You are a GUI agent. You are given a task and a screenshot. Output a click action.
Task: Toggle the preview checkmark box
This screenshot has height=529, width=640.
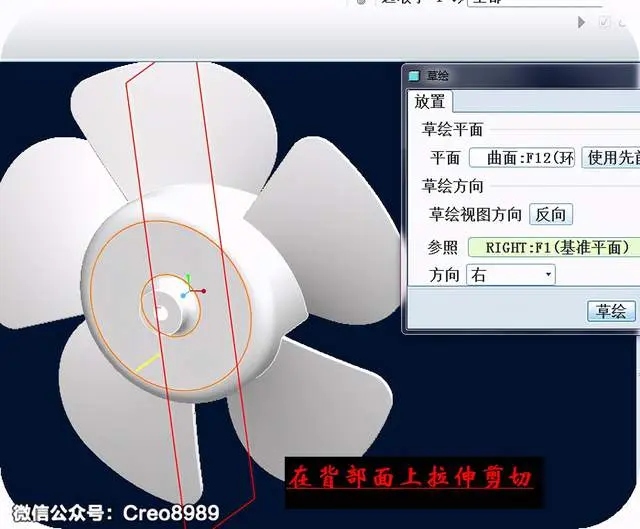point(604,22)
